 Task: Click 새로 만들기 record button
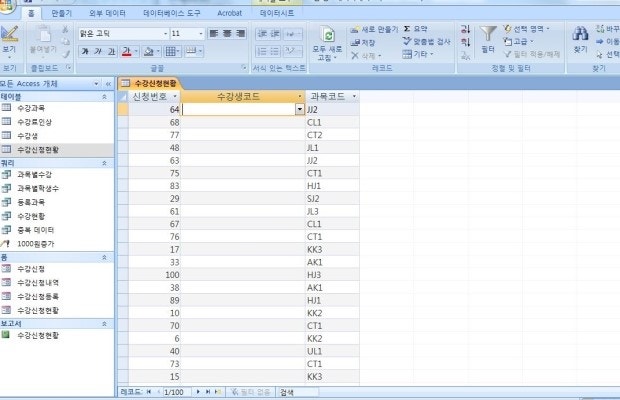(372, 30)
